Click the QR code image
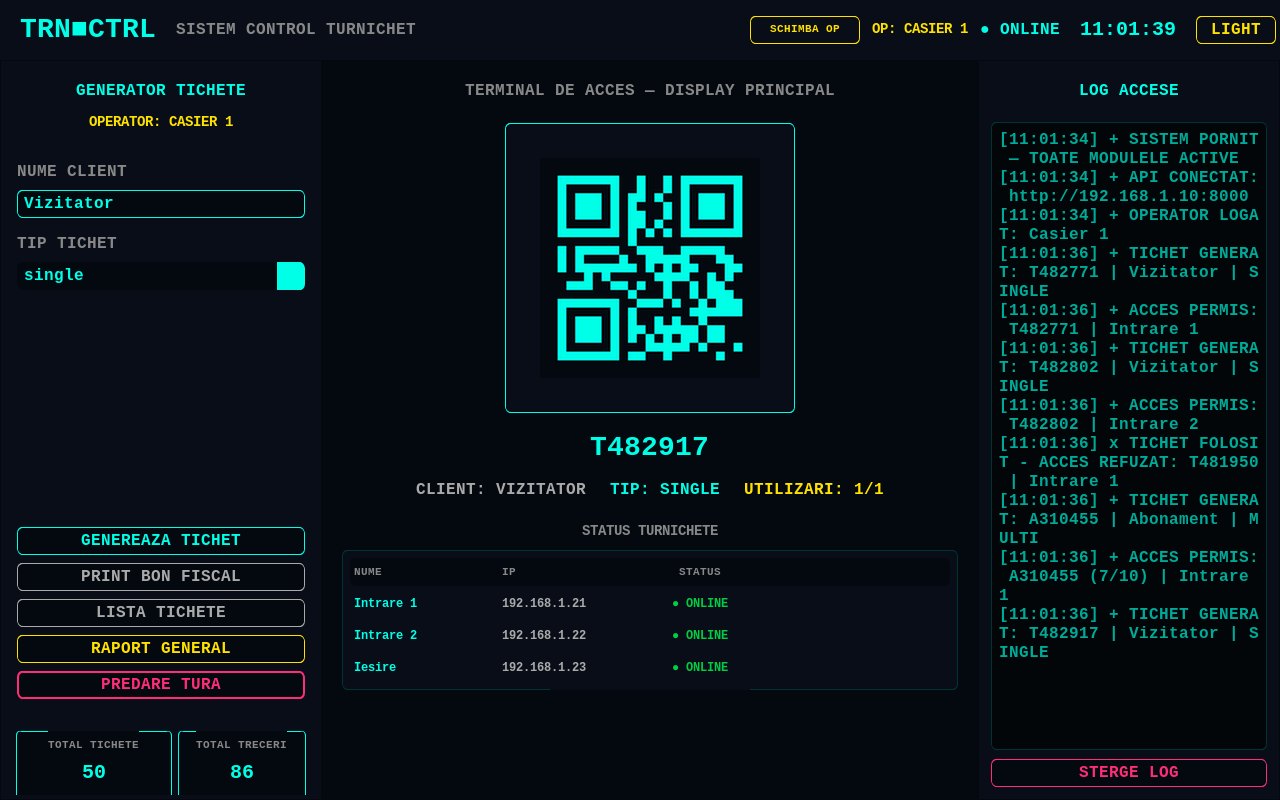 pyautogui.click(x=650, y=268)
